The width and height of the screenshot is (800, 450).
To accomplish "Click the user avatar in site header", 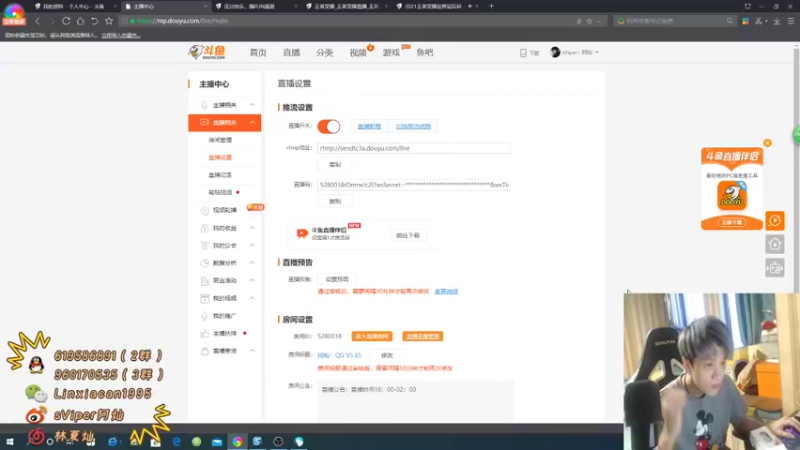I will (x=555, y=52).
